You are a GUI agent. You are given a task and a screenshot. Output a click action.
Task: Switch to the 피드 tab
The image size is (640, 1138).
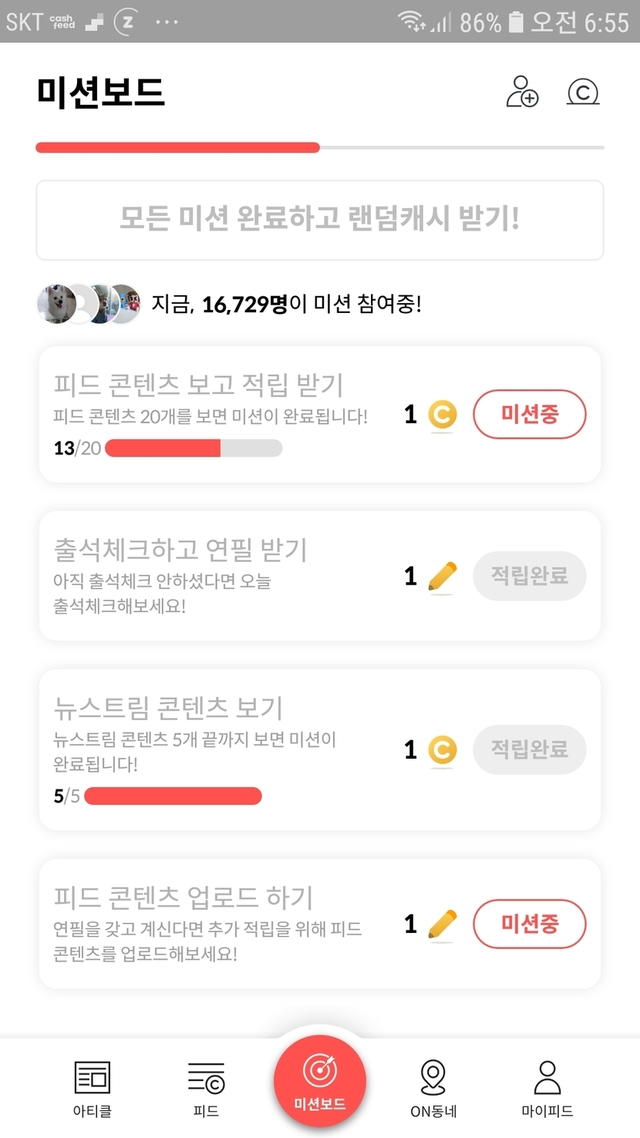point(206,1087)
